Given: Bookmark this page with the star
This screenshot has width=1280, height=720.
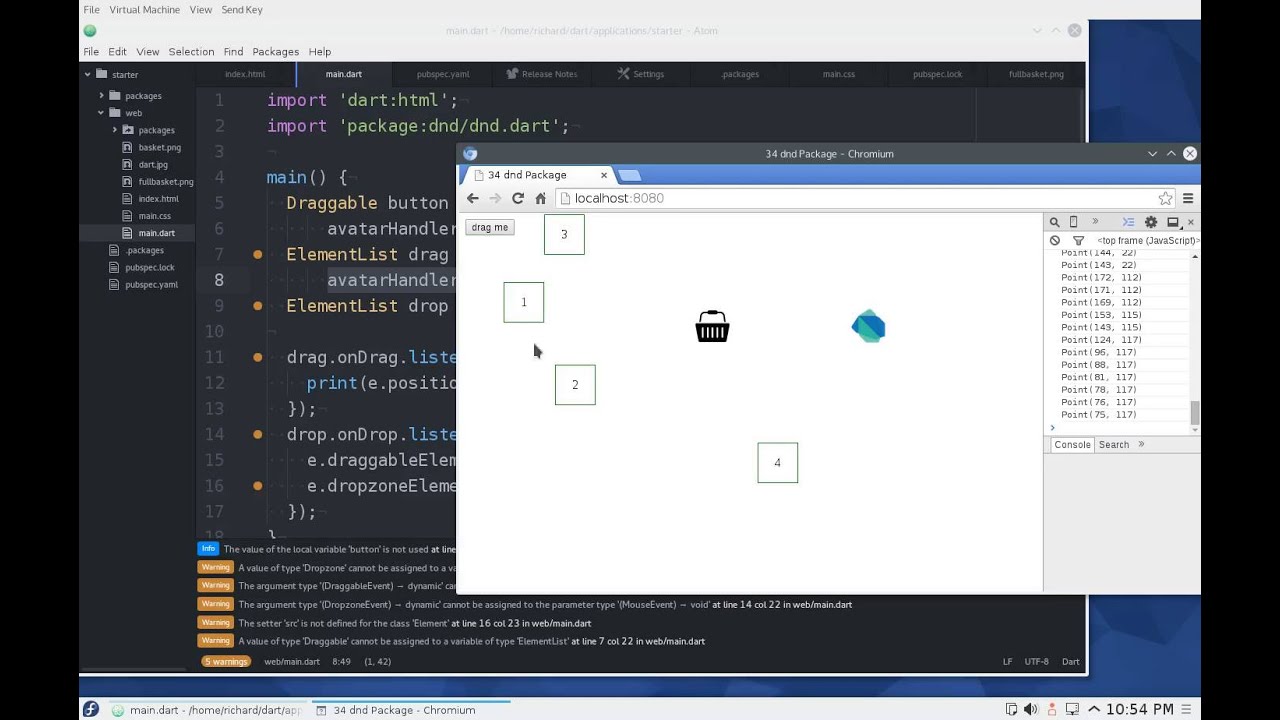Looking at the screenshot, I should pos(1165,198).
